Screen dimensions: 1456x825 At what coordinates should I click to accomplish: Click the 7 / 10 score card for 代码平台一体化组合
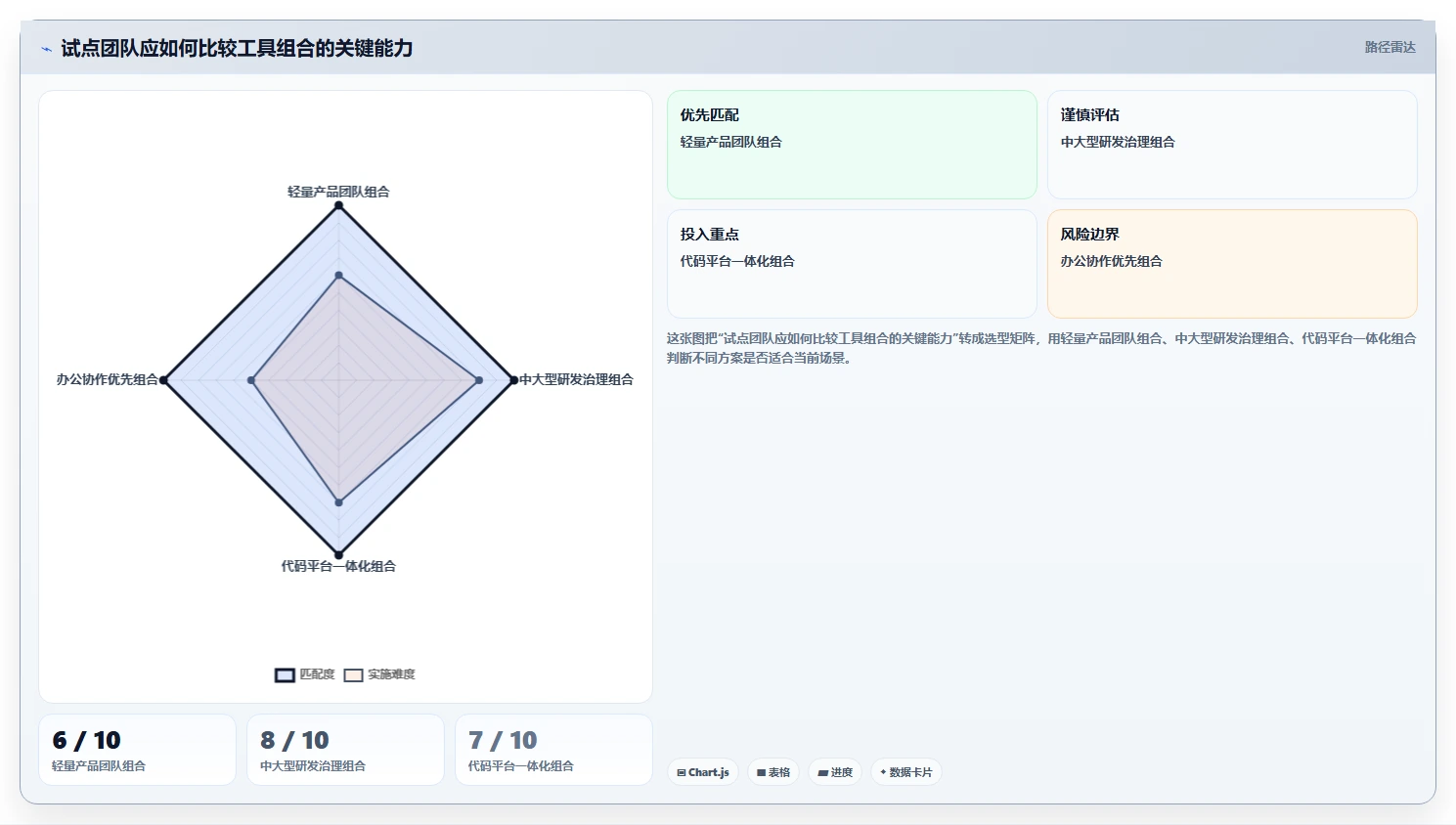pyautogui.click(x=553, y=750)
